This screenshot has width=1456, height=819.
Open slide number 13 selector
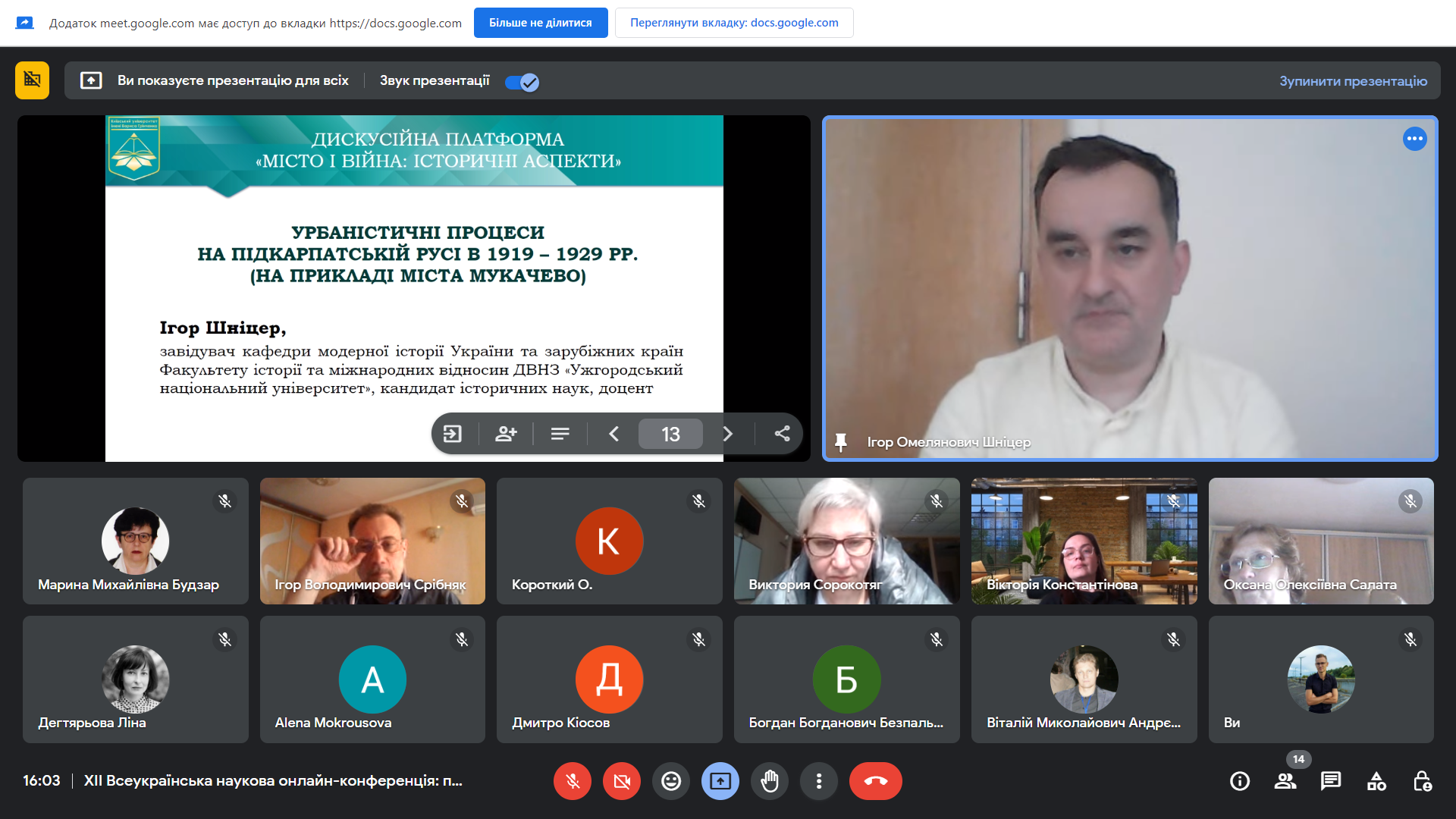click(670, 434)
